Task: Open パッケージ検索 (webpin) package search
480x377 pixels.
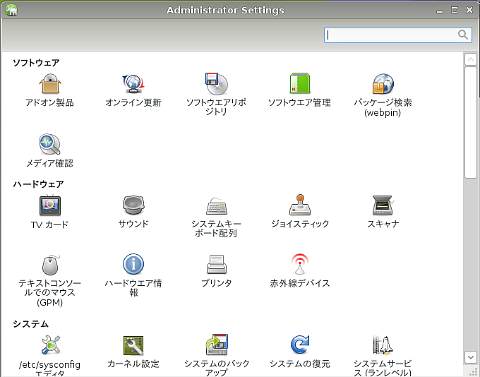Action: coord(383,95)
